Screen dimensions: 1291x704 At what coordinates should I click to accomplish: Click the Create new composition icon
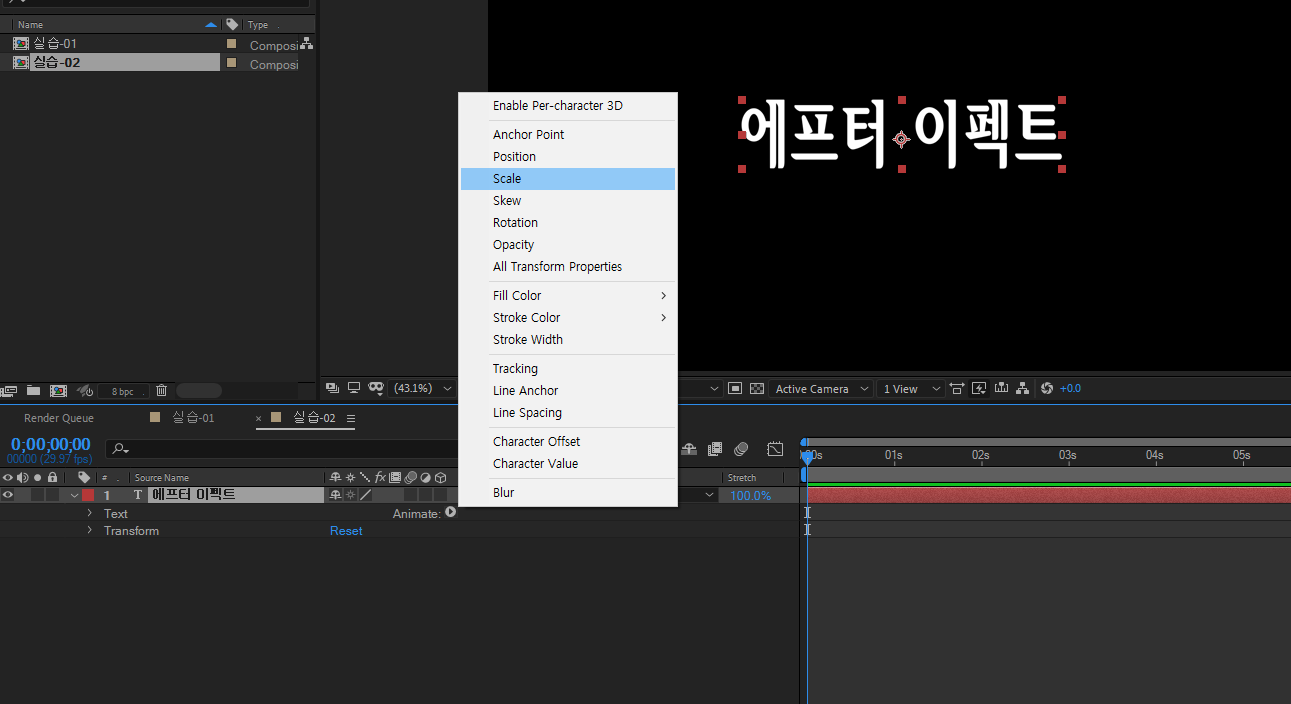(58, 390)
